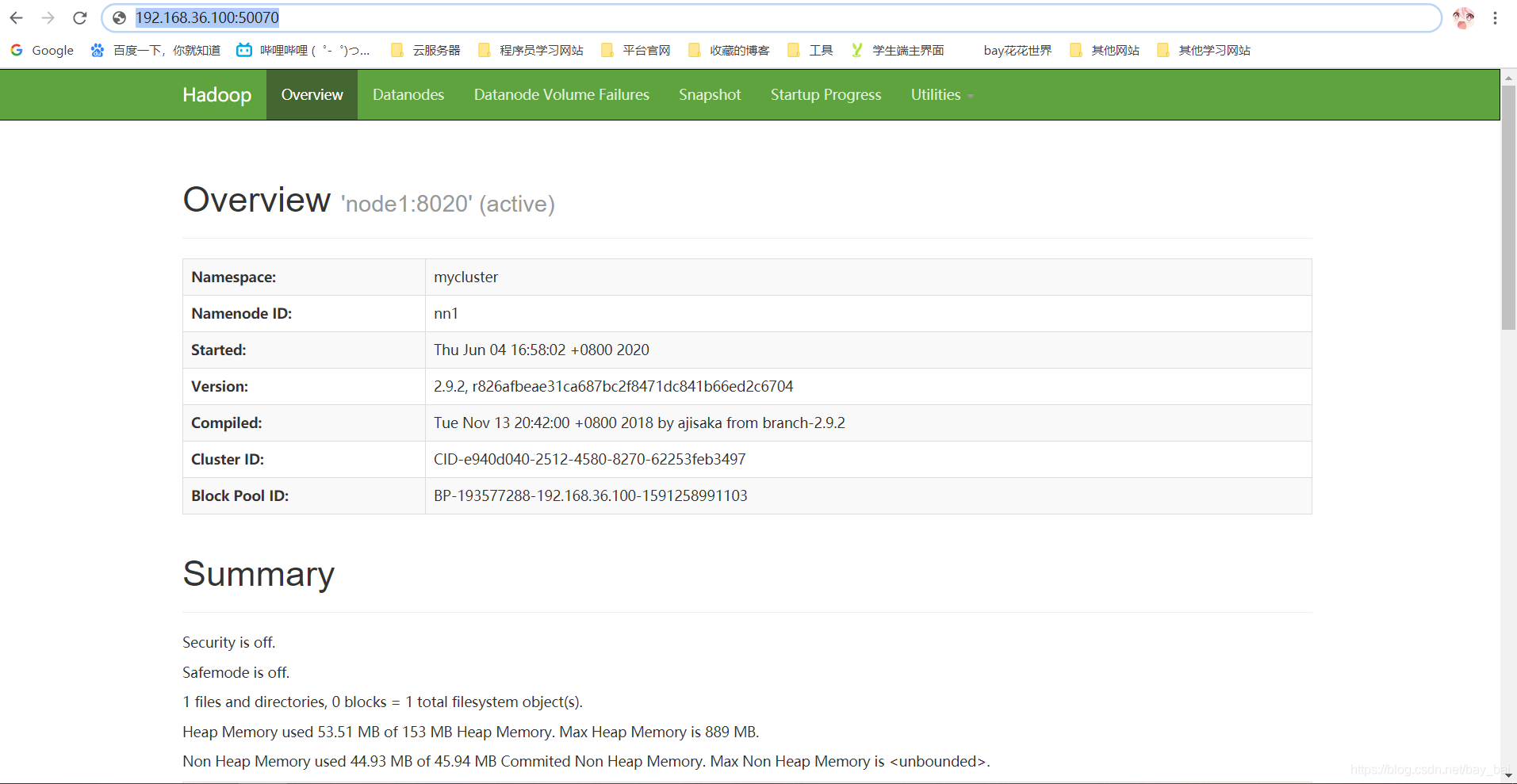Click the 'Block Pool ID:' label cell
The height and width of the screenshot is (784, 1517).
(x=304, y=495)
